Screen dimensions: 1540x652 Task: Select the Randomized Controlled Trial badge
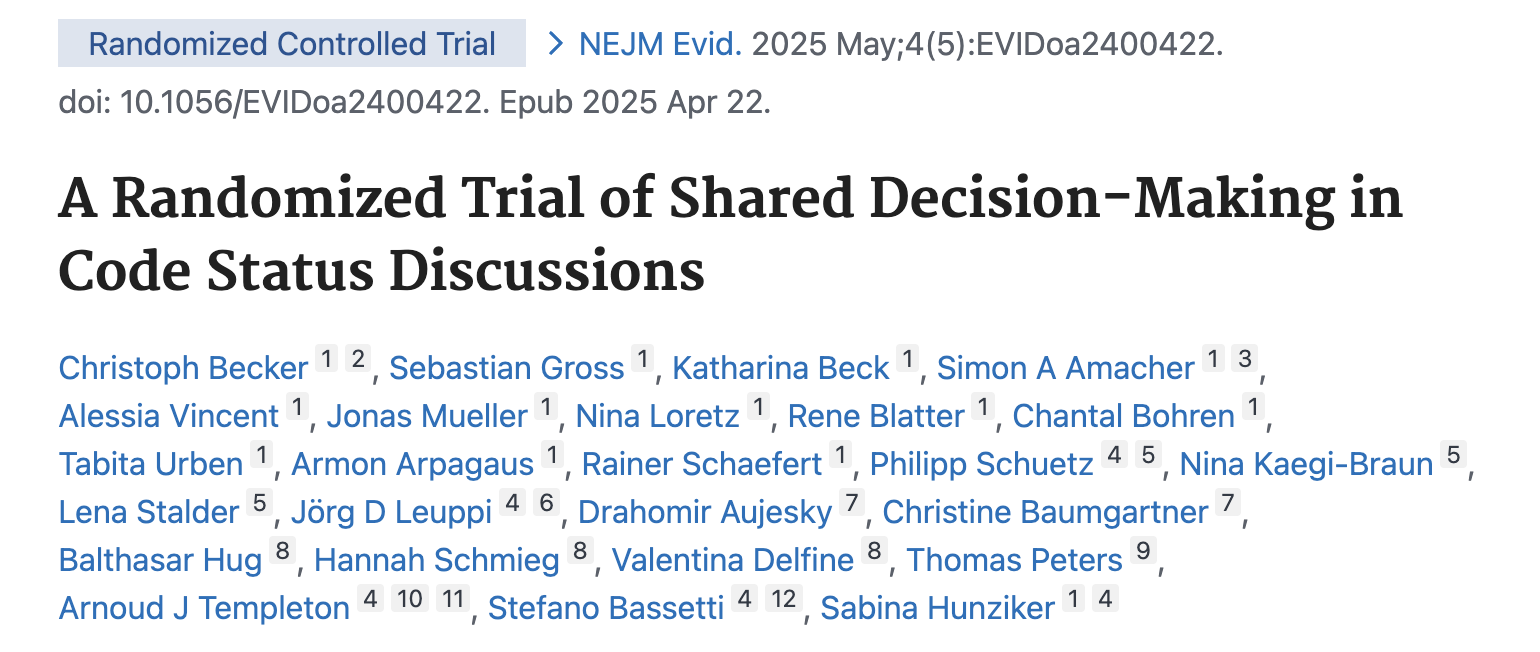[292, 44]
